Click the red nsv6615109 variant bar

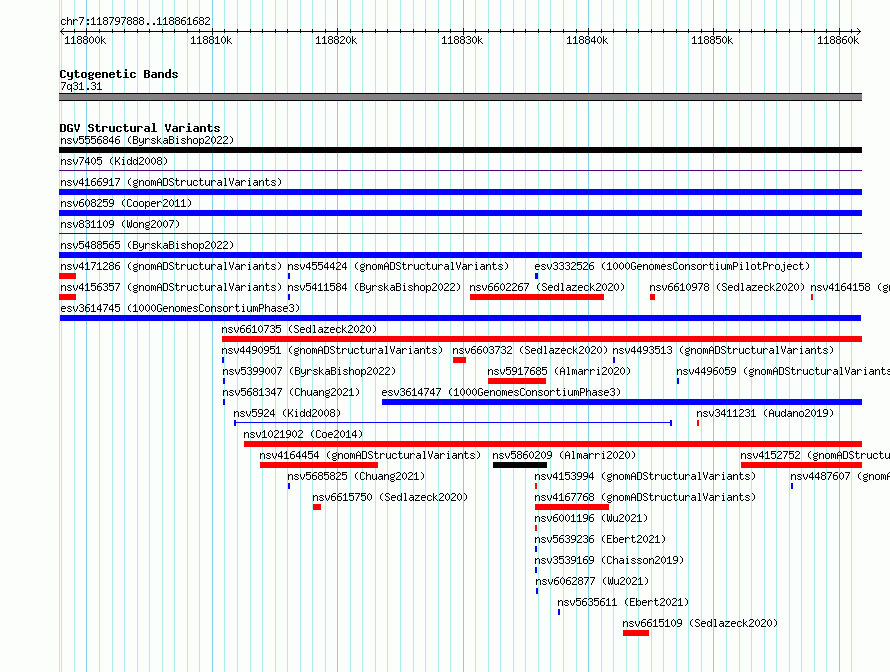[x=636, y=633]
